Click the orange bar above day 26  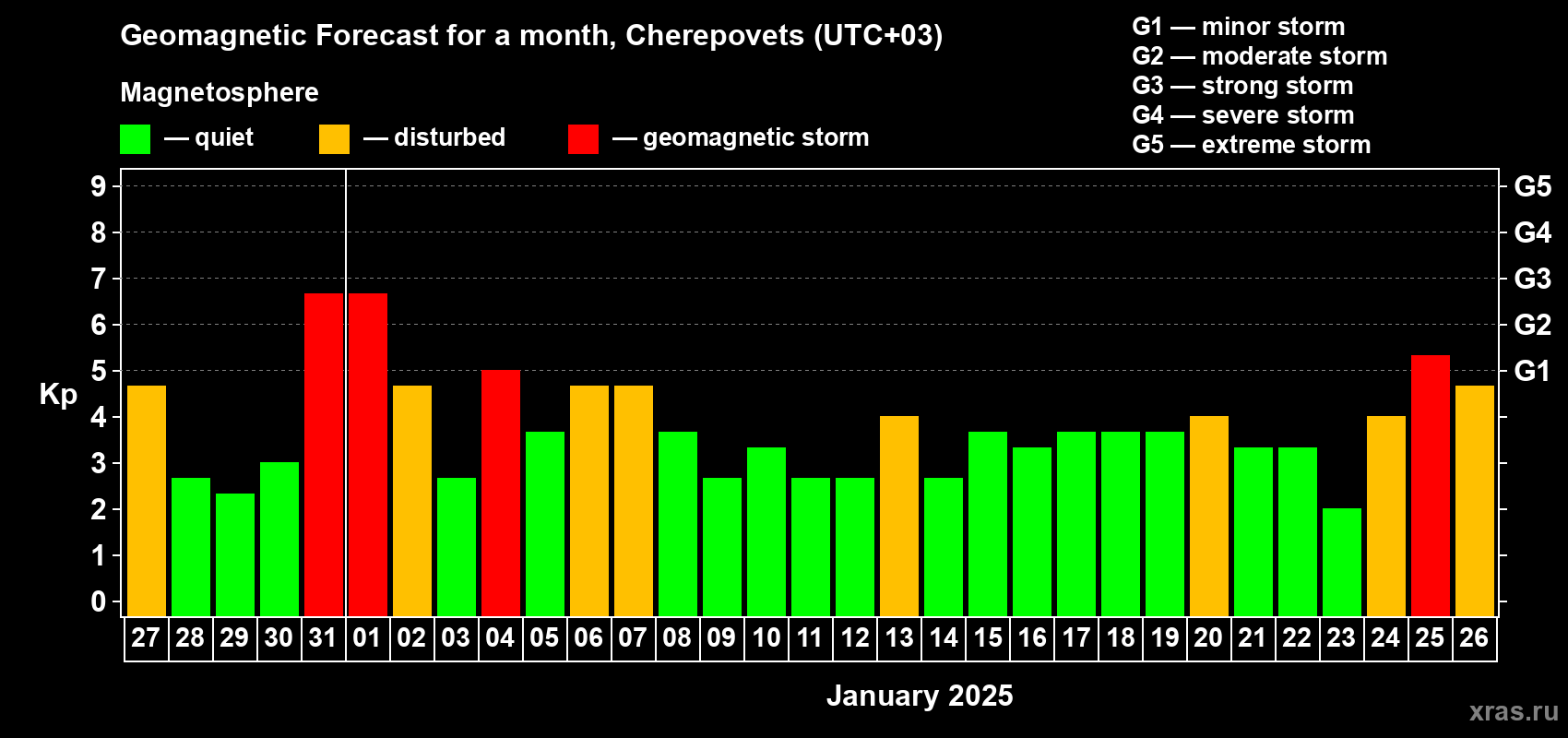click(x=1475, y=501)
